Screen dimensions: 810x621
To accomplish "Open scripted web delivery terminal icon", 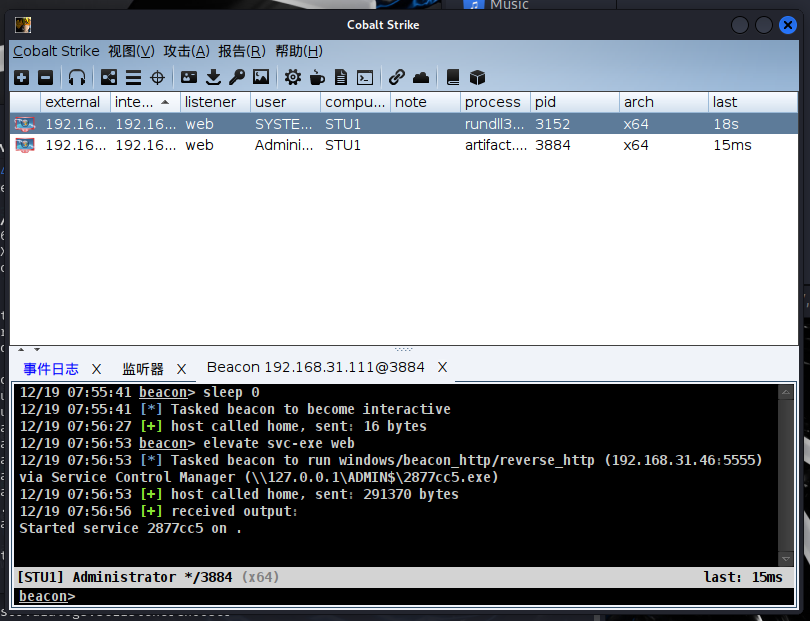I will [365, 78].
